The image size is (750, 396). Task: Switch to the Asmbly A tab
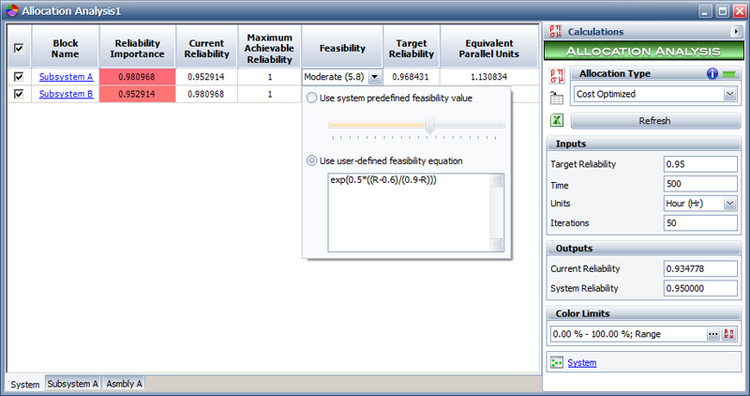tap(124, 384)
